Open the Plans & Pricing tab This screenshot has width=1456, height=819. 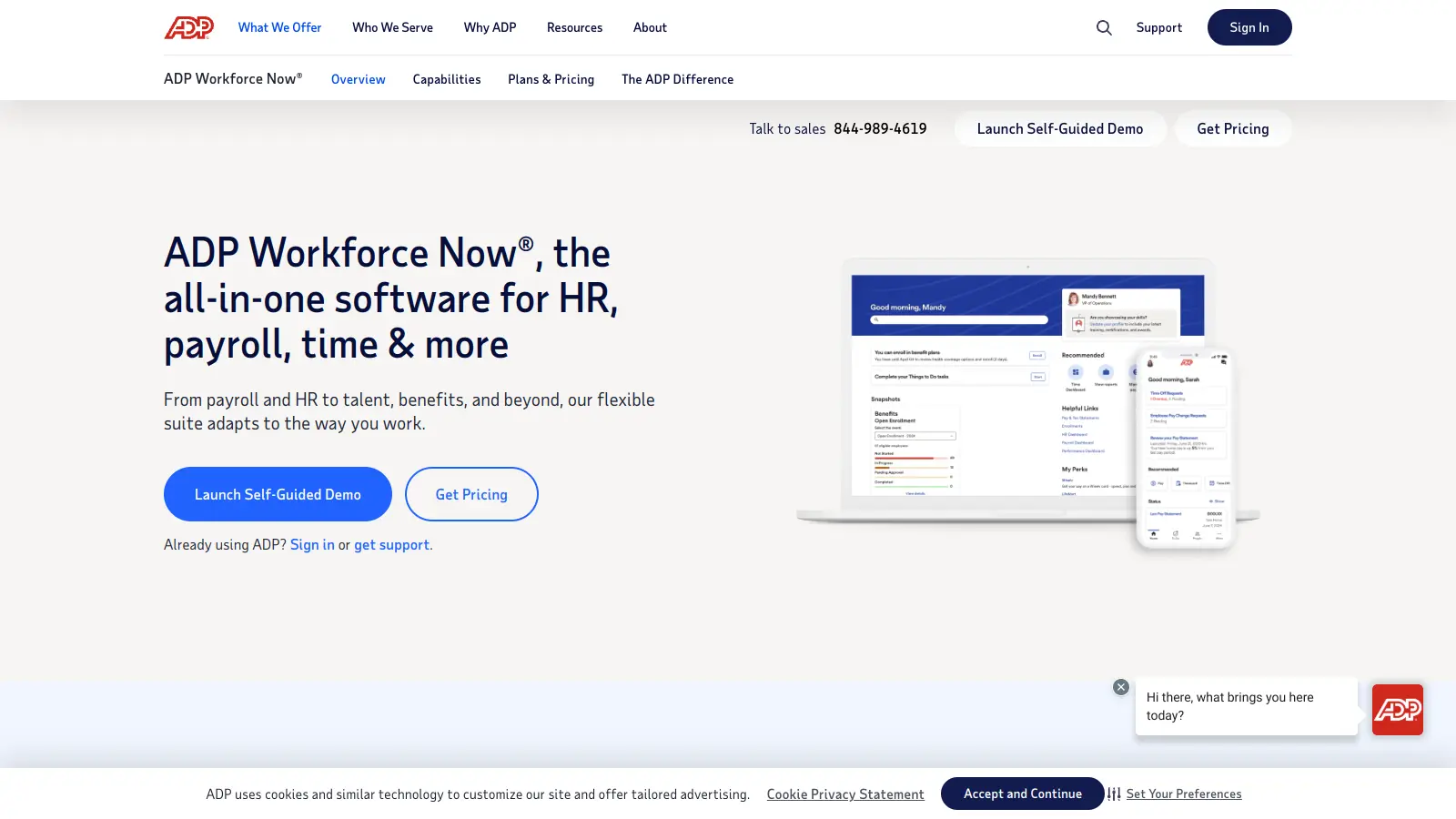tap(551, 79)
